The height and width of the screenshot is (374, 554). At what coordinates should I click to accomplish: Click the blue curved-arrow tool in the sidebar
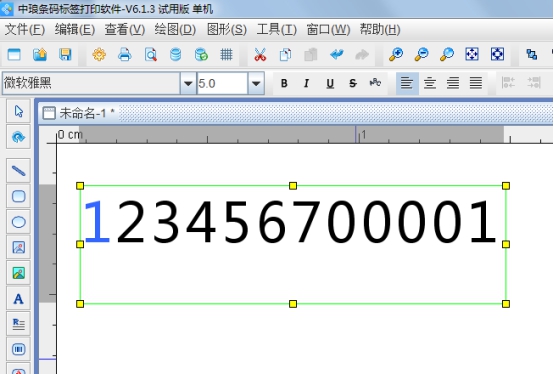click(18, 137)
